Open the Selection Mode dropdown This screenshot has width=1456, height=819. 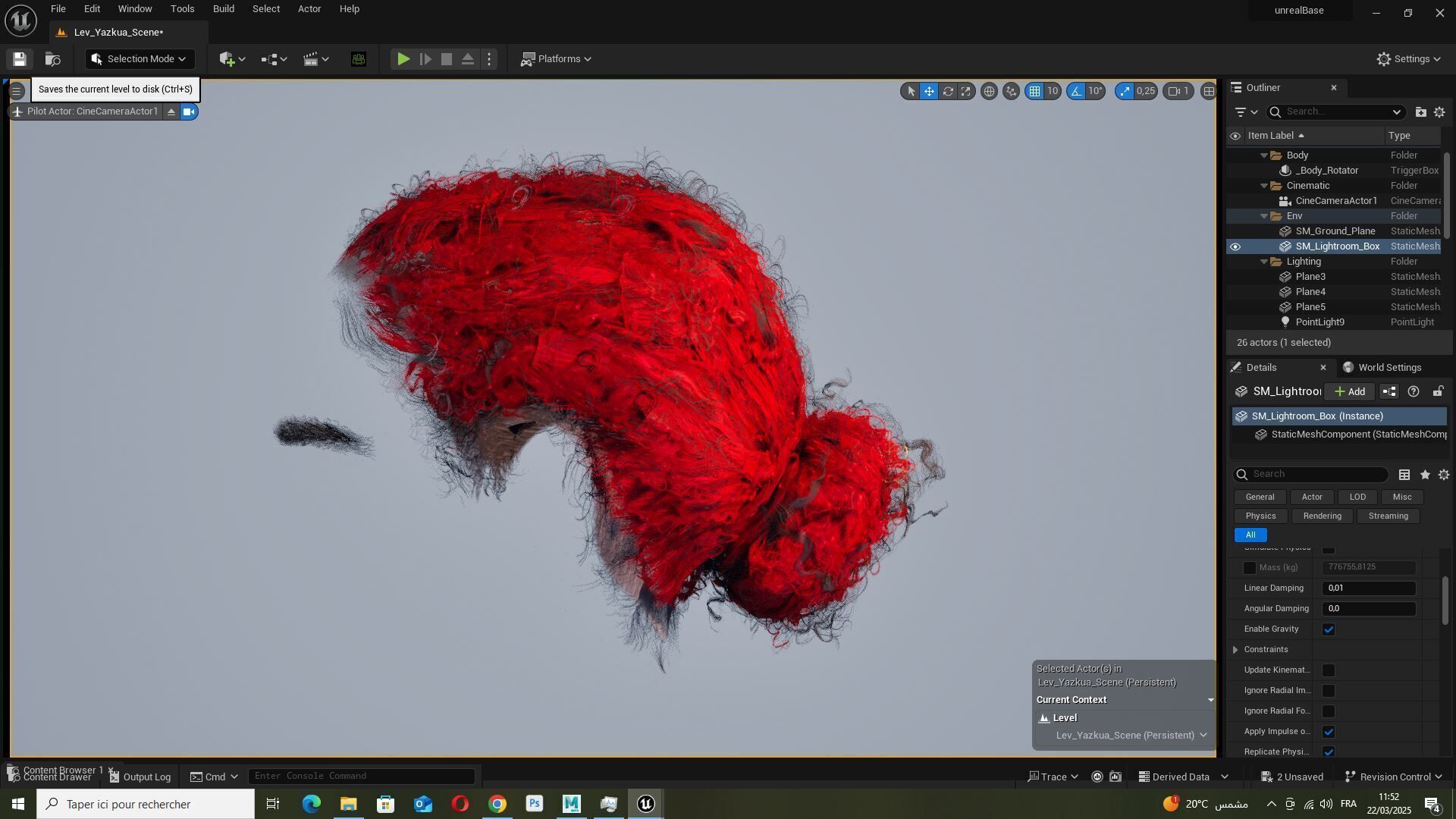(x=140, y=59)
